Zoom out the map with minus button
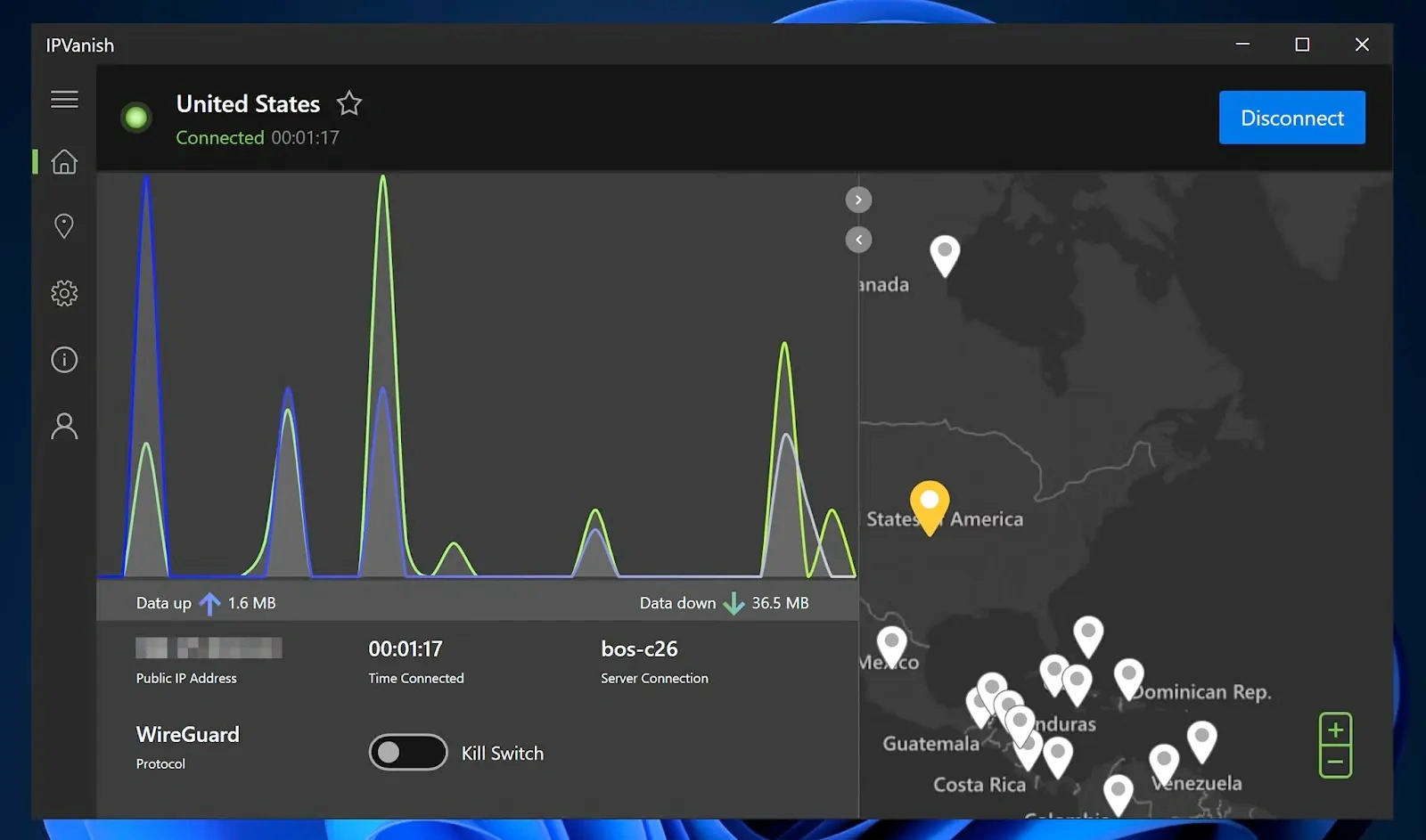Image resolution: width=1426 pixels, height=840 pixels. coord(1335,762)
